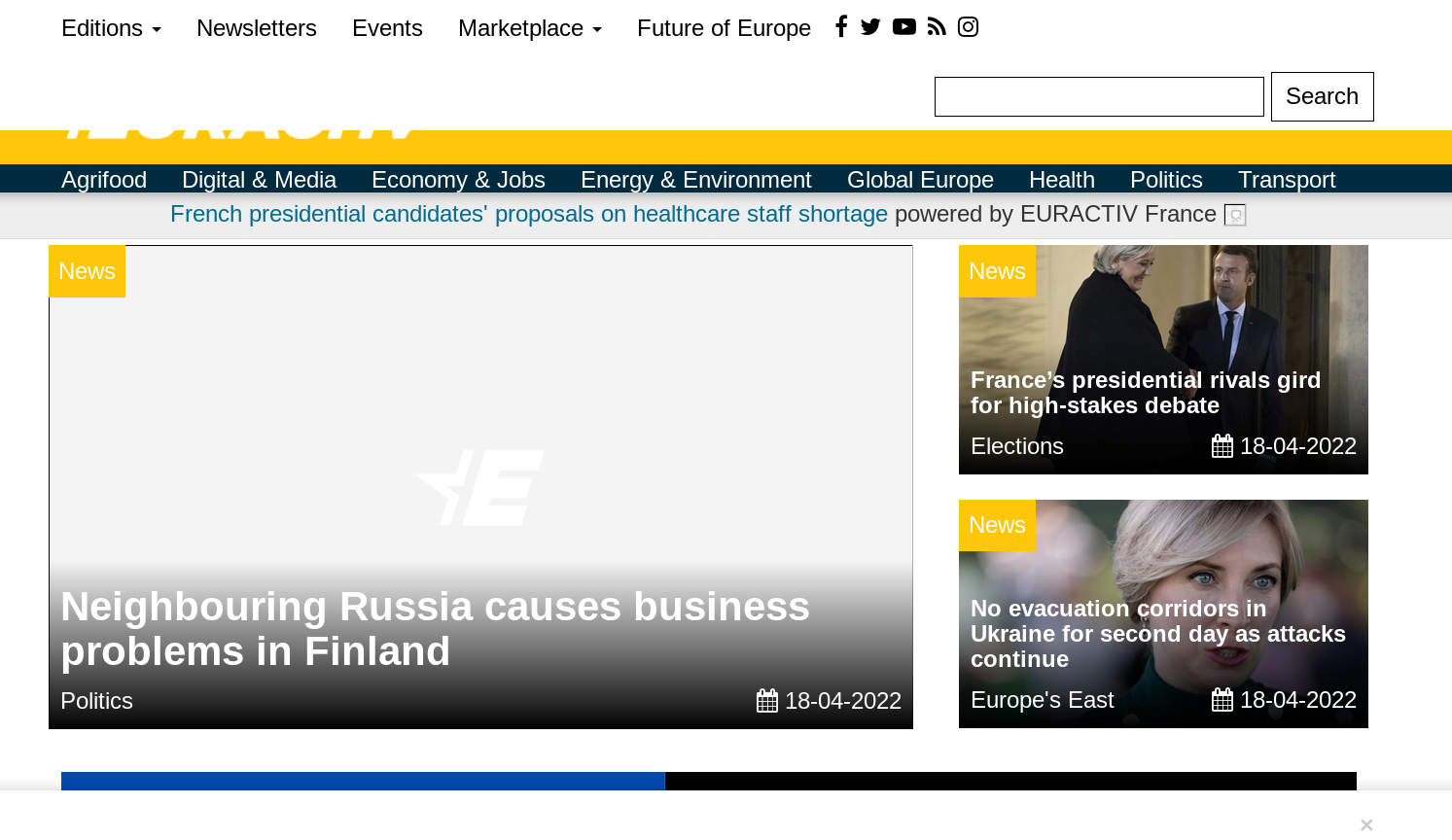Expand the Editions menu caret arrow

pyautogui.click(x=157, y=30)
